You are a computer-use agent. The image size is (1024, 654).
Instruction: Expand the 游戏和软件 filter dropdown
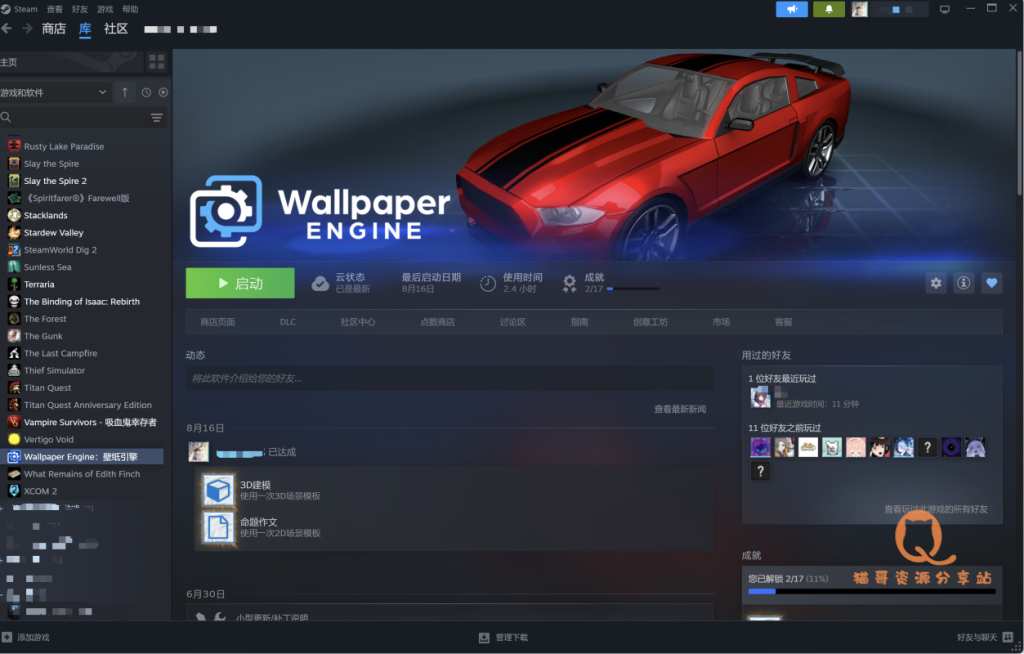click(x=54, y=93)
